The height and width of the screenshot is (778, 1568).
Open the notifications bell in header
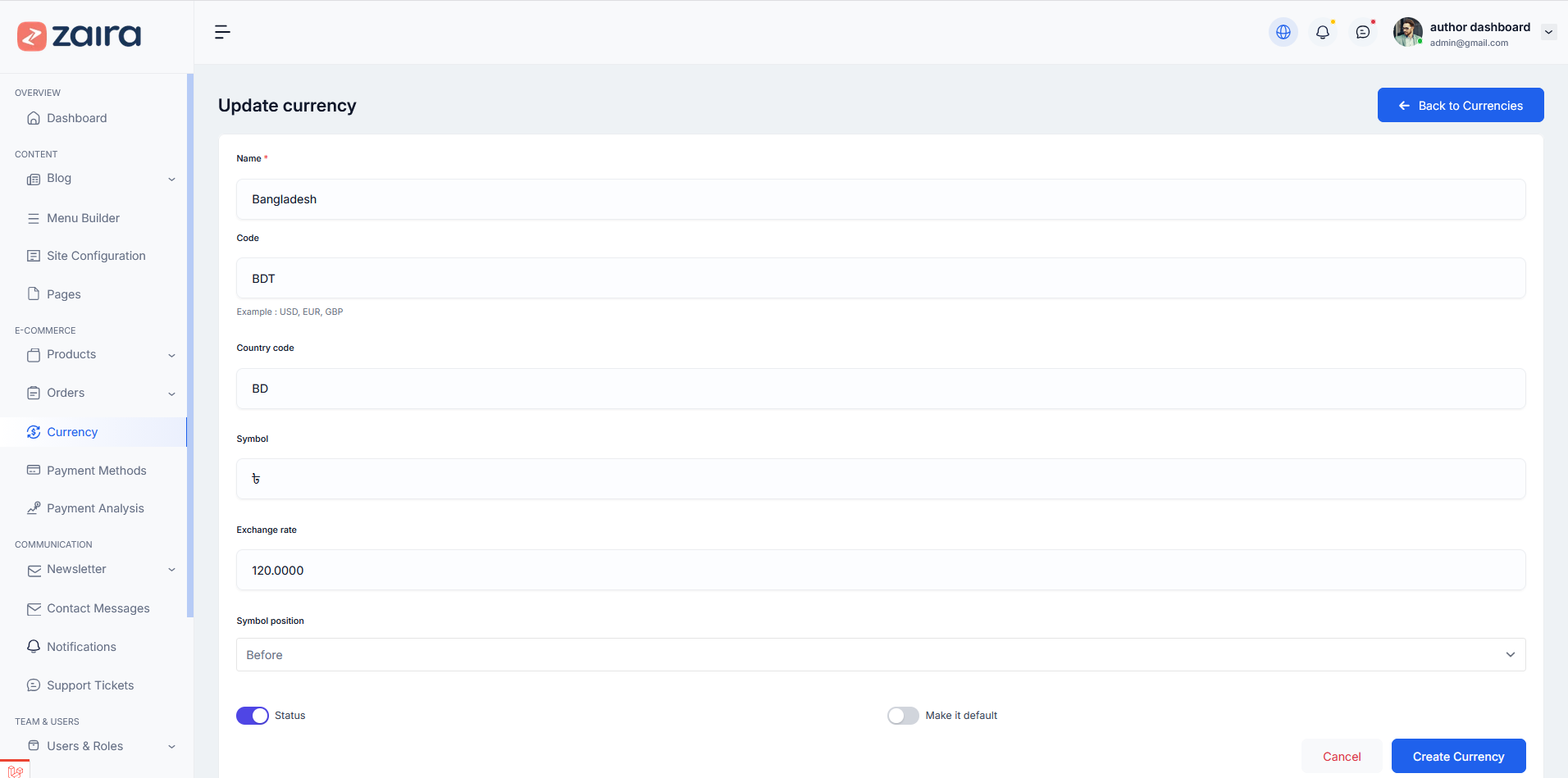point(1322,32)
